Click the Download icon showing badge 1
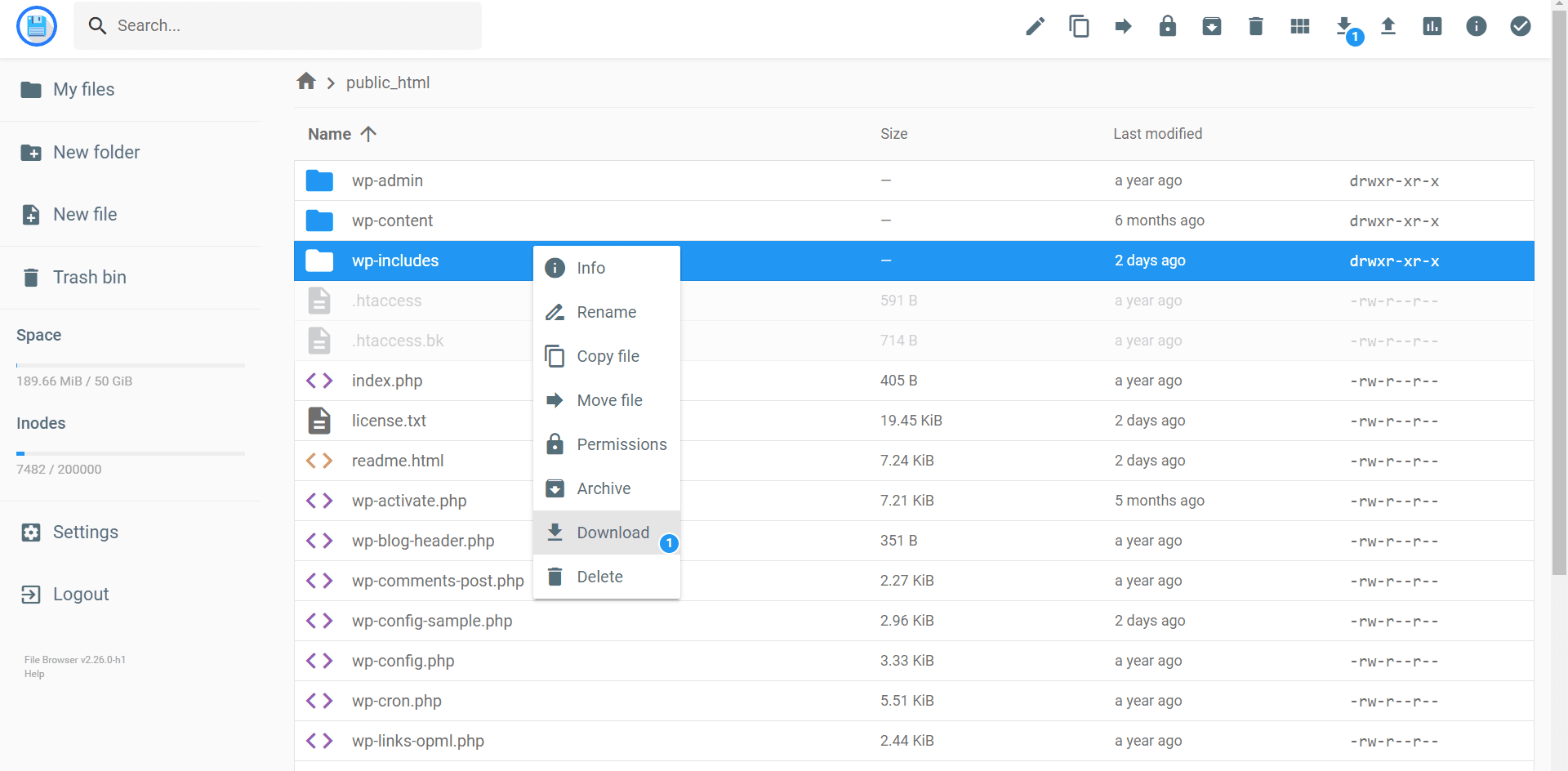 point(1345,26)
